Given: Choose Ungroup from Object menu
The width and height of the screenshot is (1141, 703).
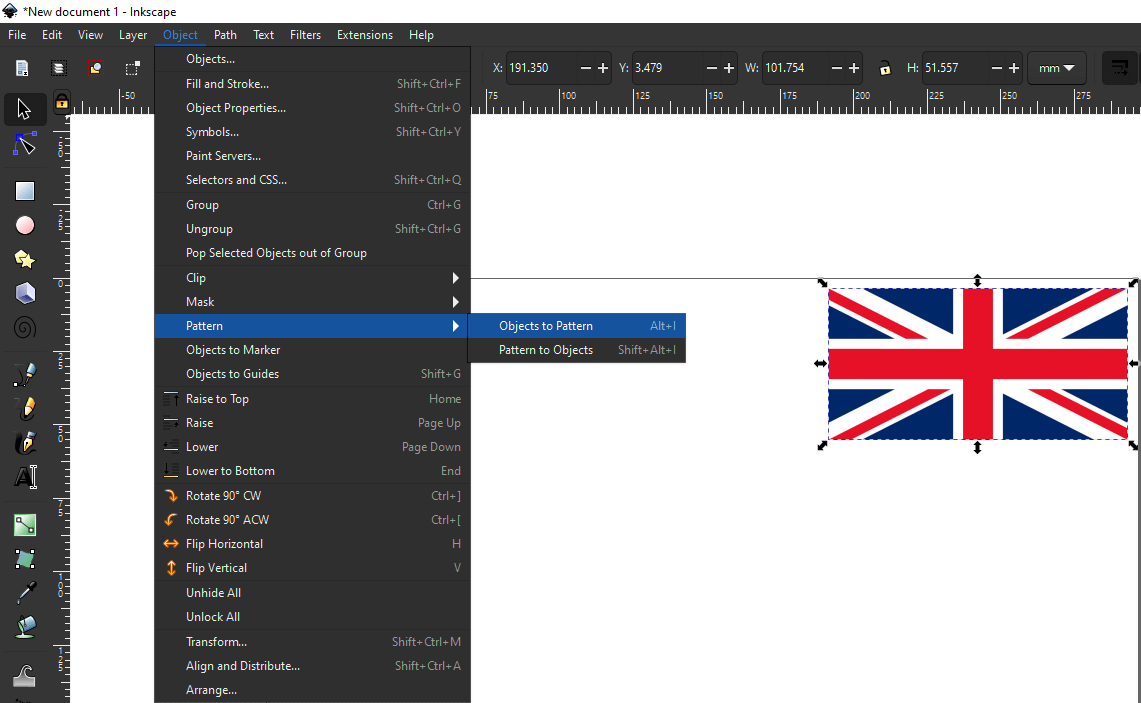Looking at the screenshot, I should click(x=313, y=229).
